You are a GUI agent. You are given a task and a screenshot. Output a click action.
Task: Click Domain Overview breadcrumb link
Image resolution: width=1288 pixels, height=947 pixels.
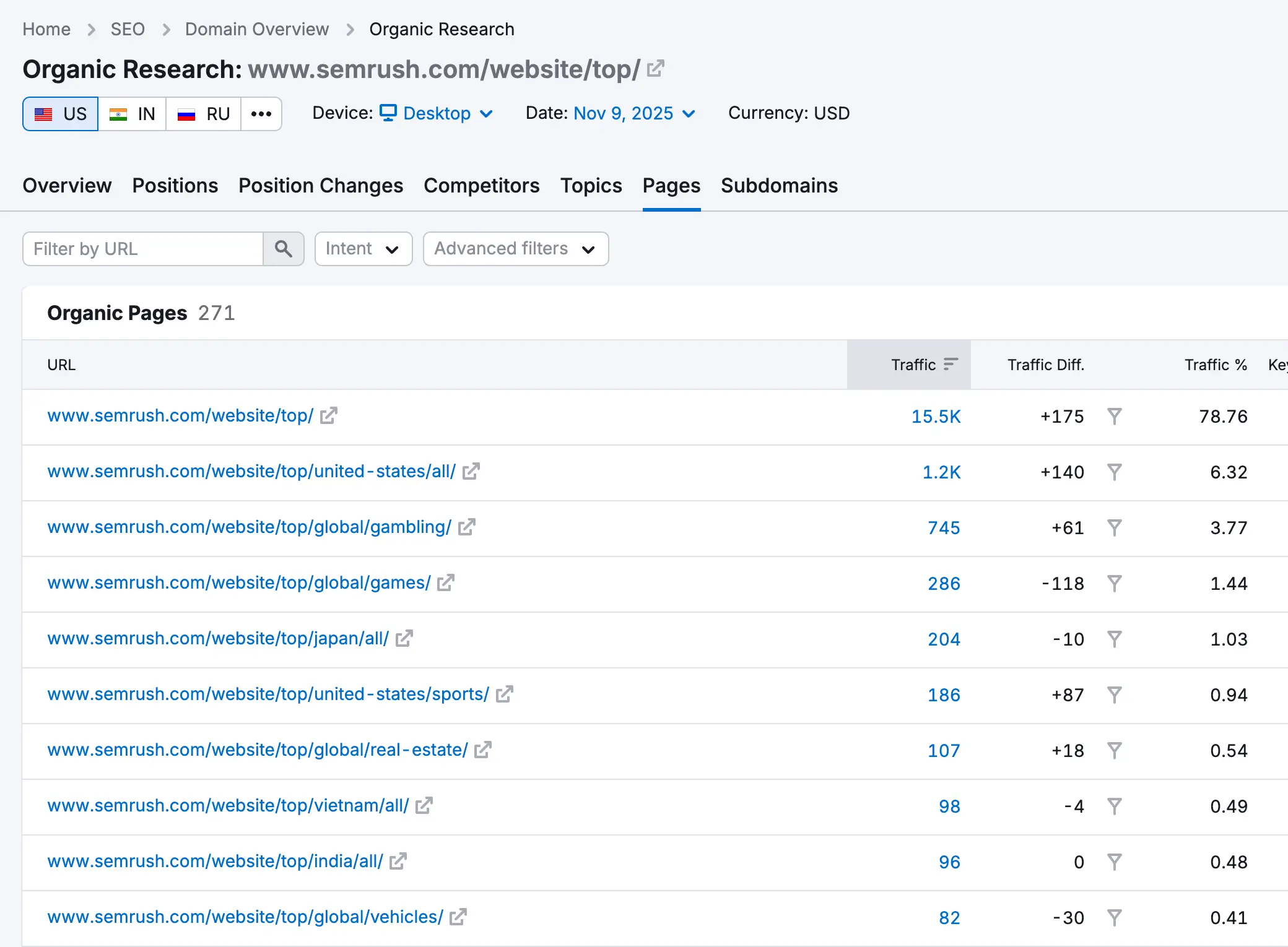pos(256,29)
